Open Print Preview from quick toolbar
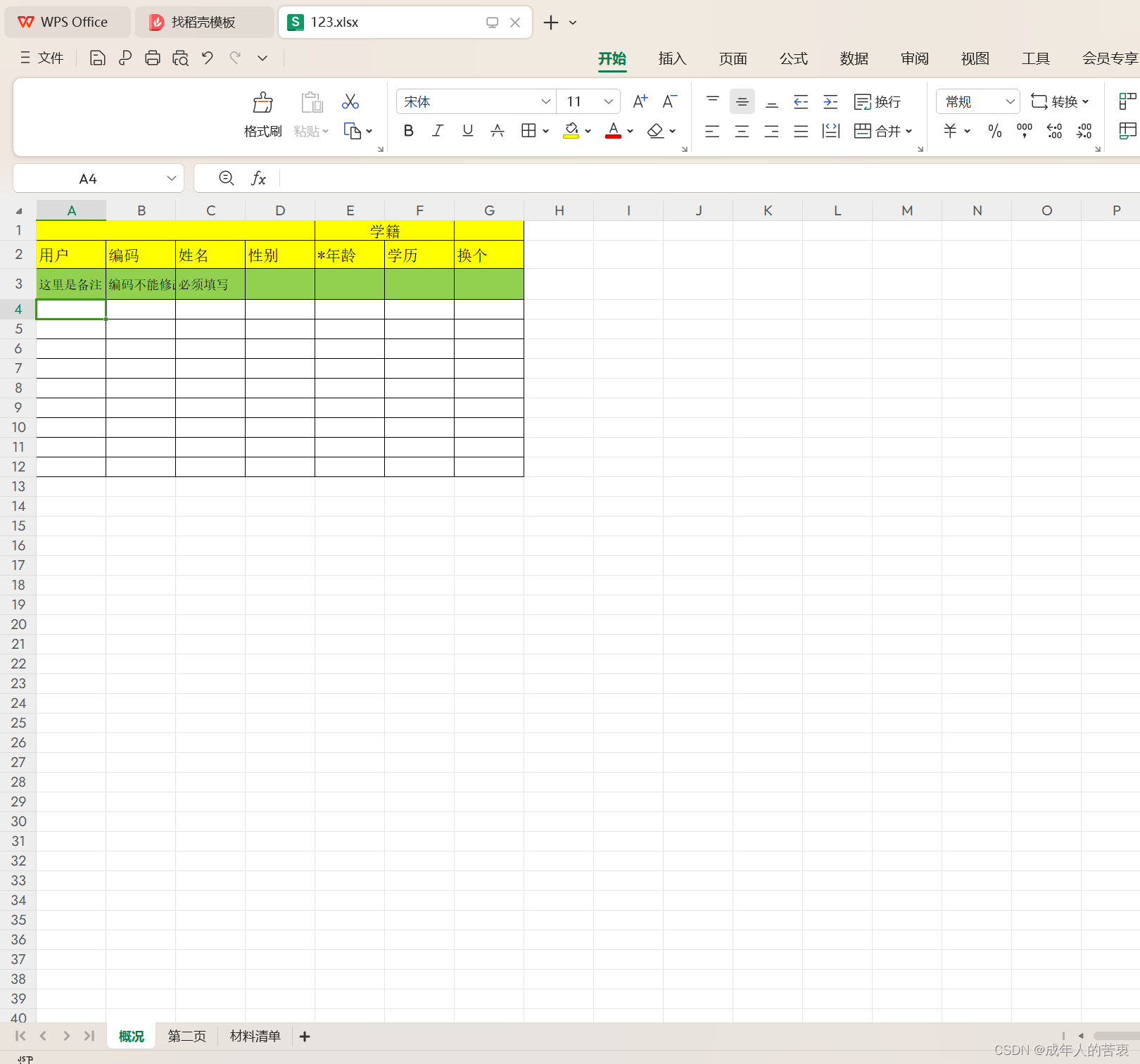This screenshot has height=1064, width=1140. tap(180, 58)
